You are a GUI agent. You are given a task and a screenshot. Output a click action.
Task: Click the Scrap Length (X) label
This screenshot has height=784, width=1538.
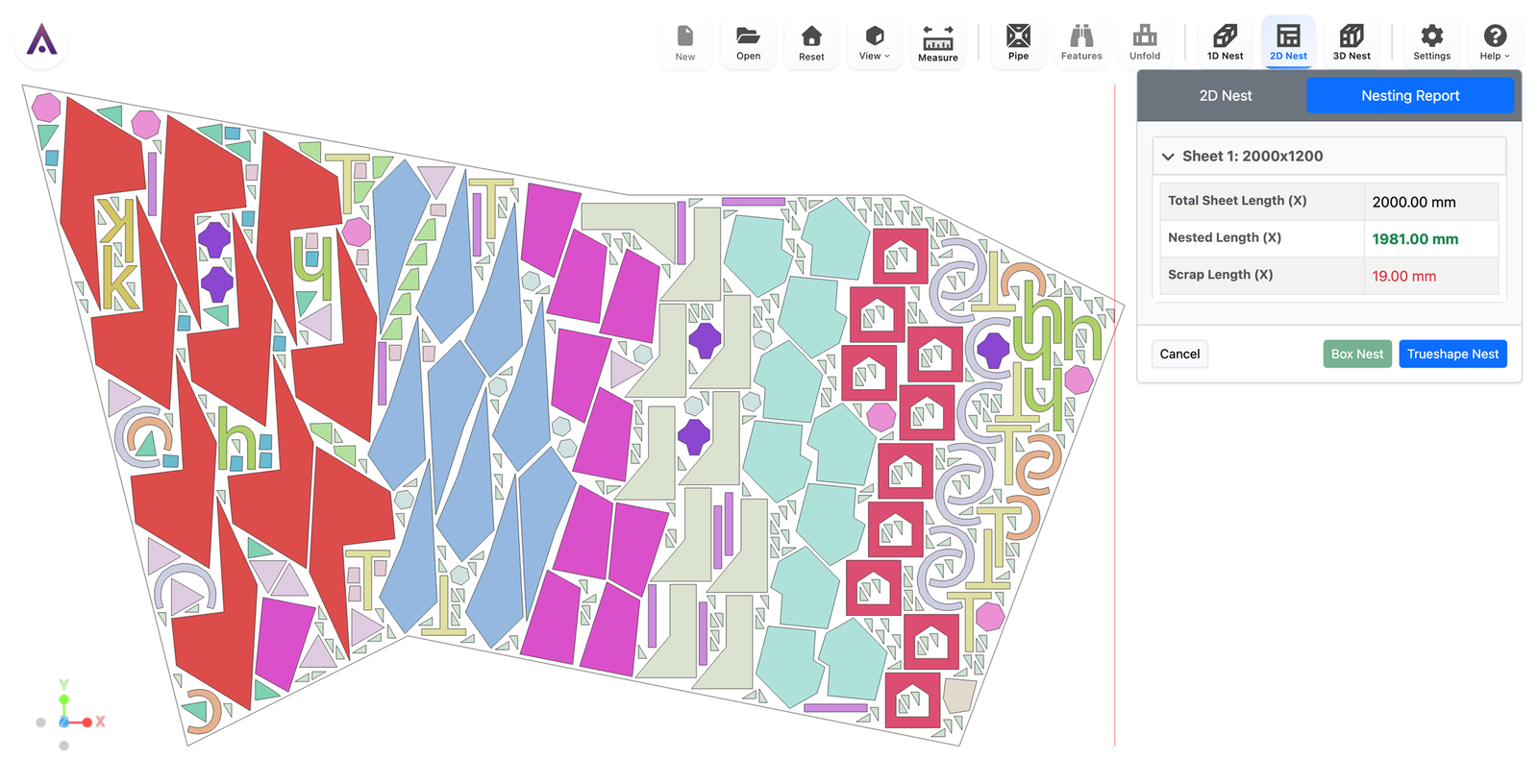(1221, 275)
